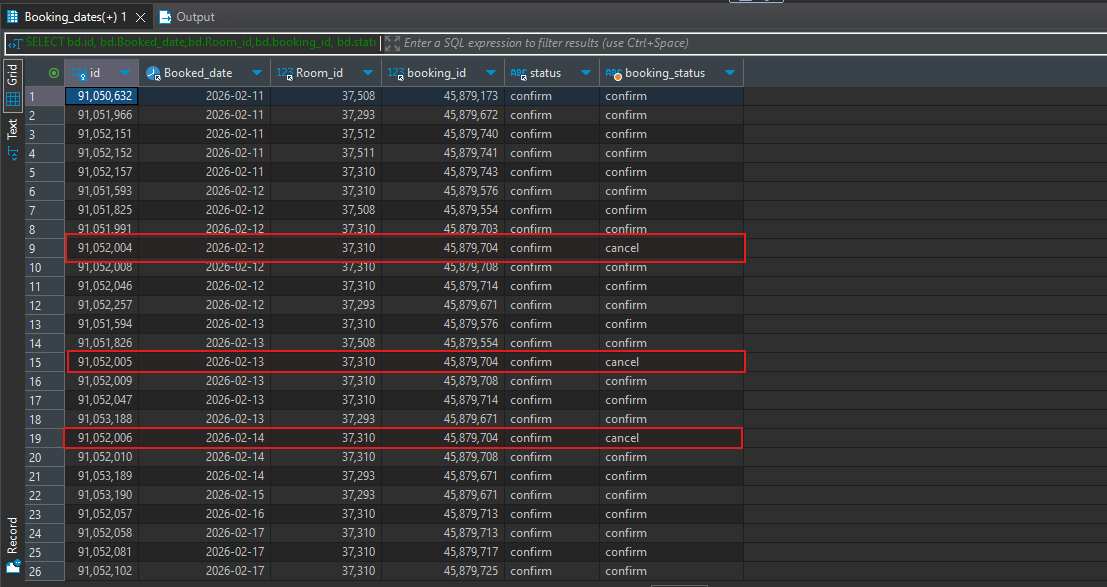Select row number 15 header
The width and height of the screenshot is (1107, 587).
tap(44, 362)
